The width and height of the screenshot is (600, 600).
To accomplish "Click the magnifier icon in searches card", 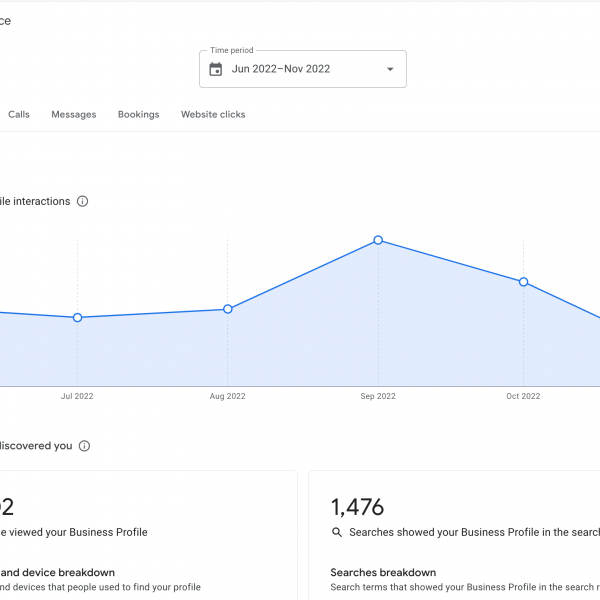I will 337,533.
